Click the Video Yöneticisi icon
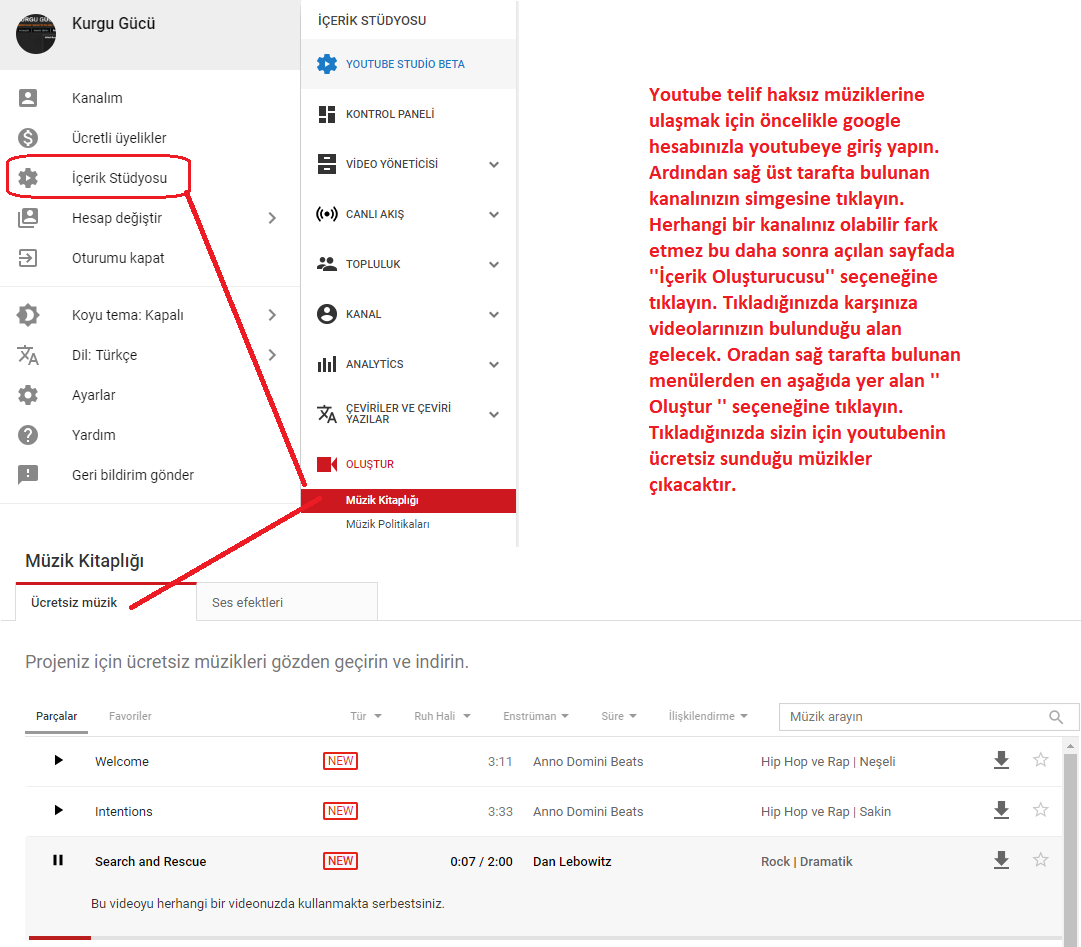 point(327,164)
